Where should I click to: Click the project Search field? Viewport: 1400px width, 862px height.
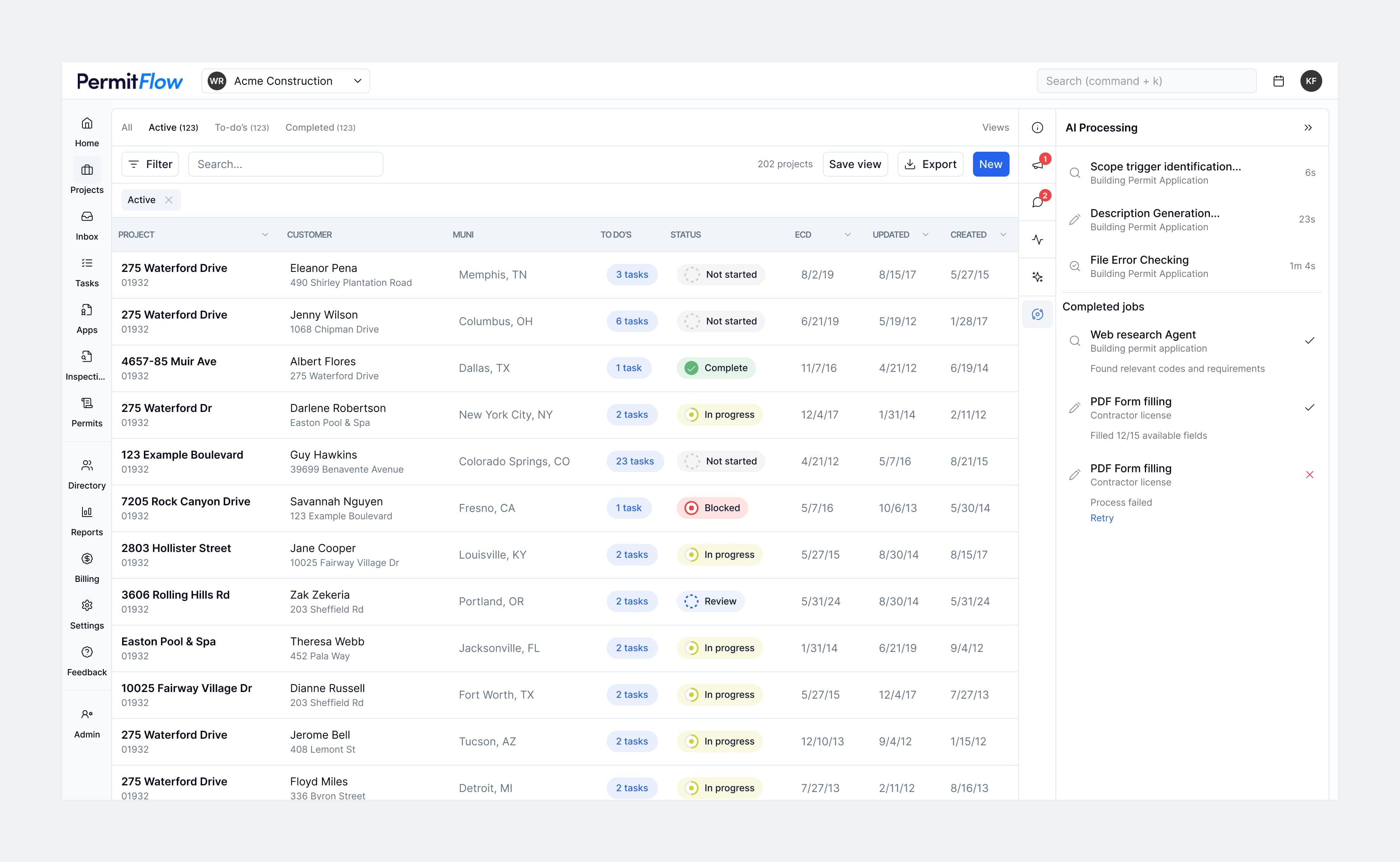coord(285,164)
